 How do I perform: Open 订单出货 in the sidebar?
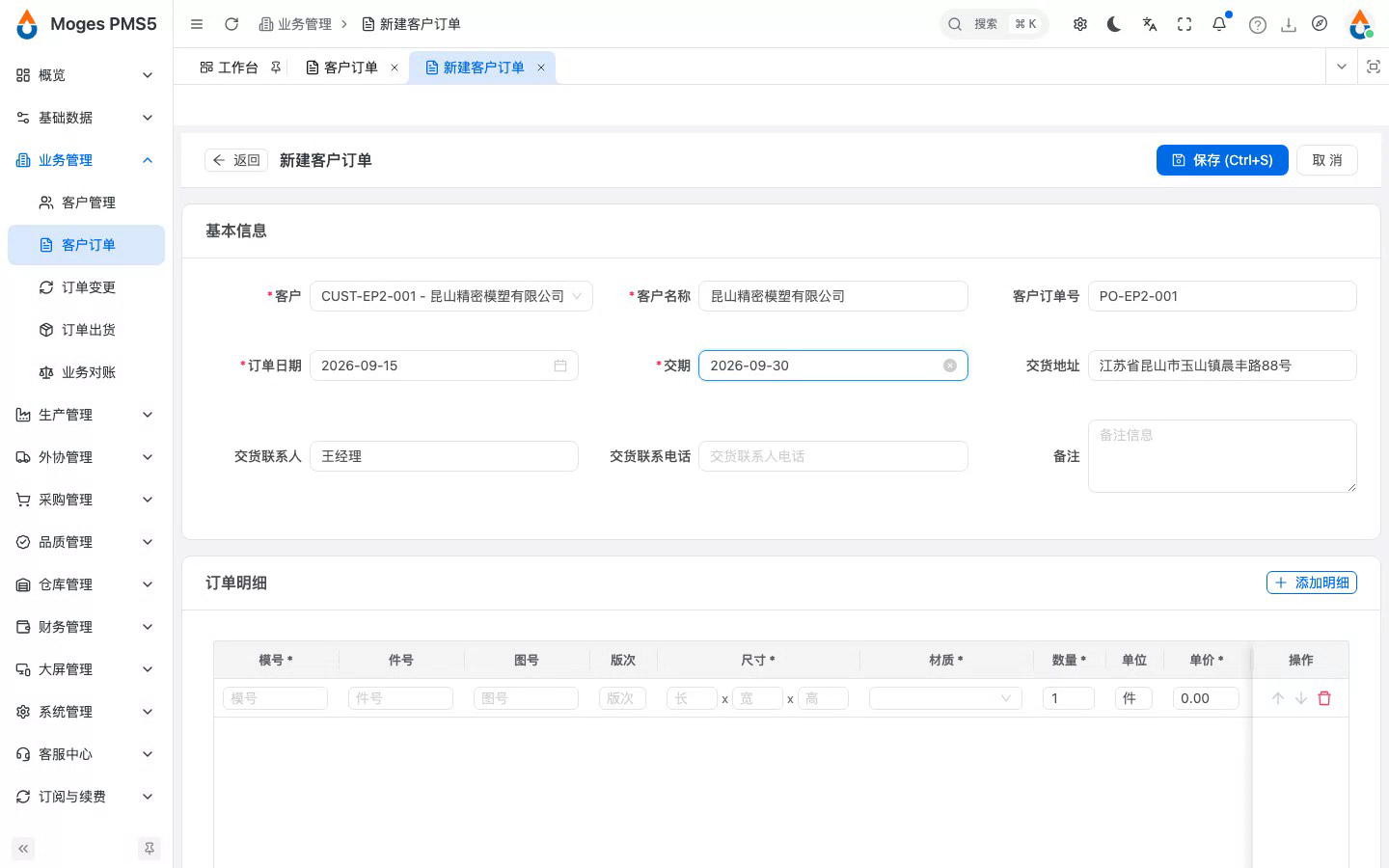coord(86,330)
